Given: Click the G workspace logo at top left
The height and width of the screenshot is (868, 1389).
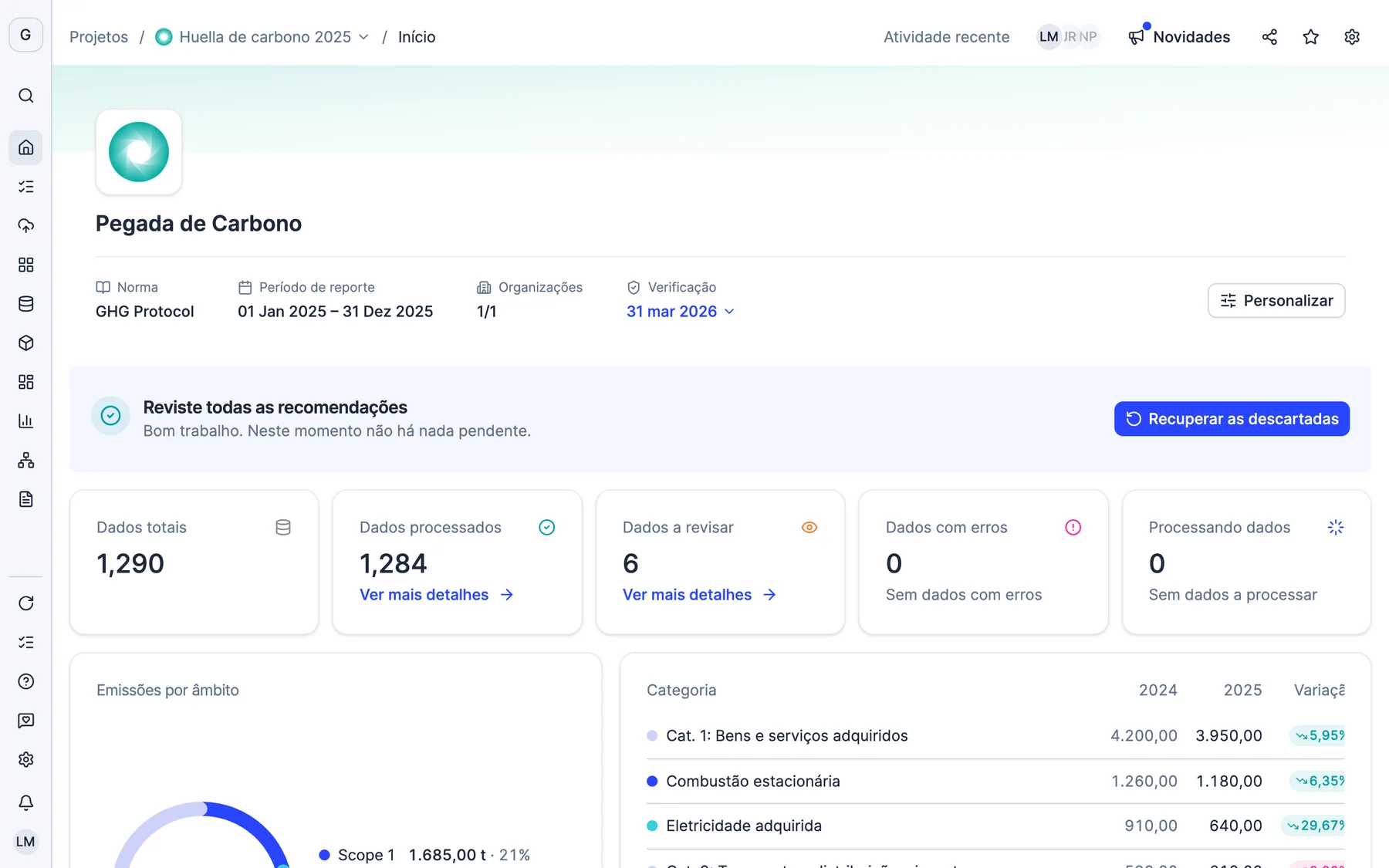Looking at the screenshot, I should point(25,35).
